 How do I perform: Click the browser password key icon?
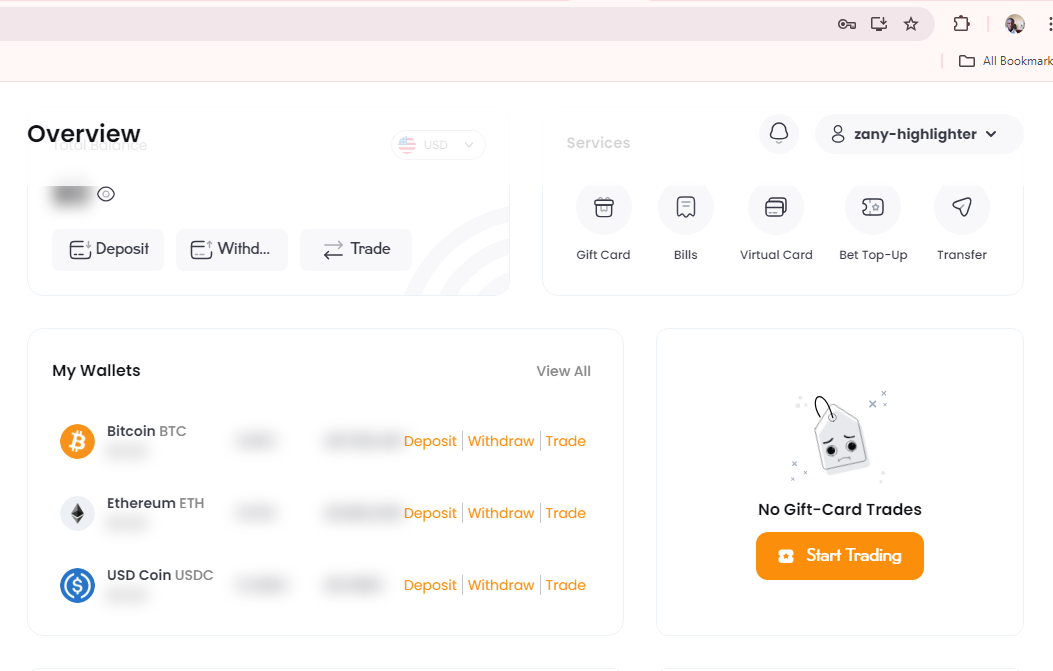tap(847, 24)
